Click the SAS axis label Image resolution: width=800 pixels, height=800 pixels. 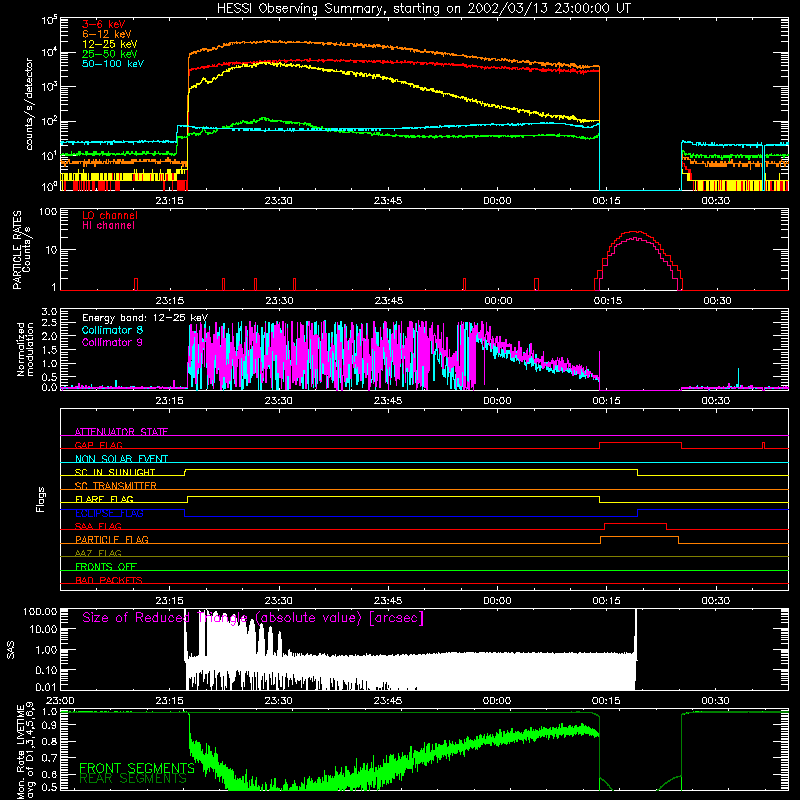click(11, 649)
